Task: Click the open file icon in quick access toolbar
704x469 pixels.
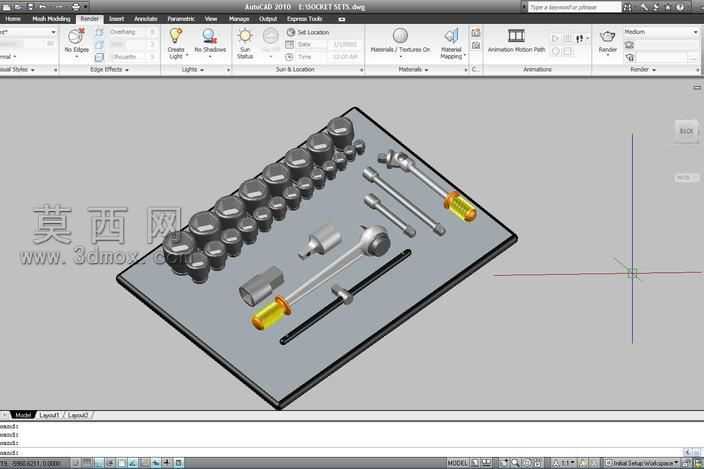Action: click(19, 7)
